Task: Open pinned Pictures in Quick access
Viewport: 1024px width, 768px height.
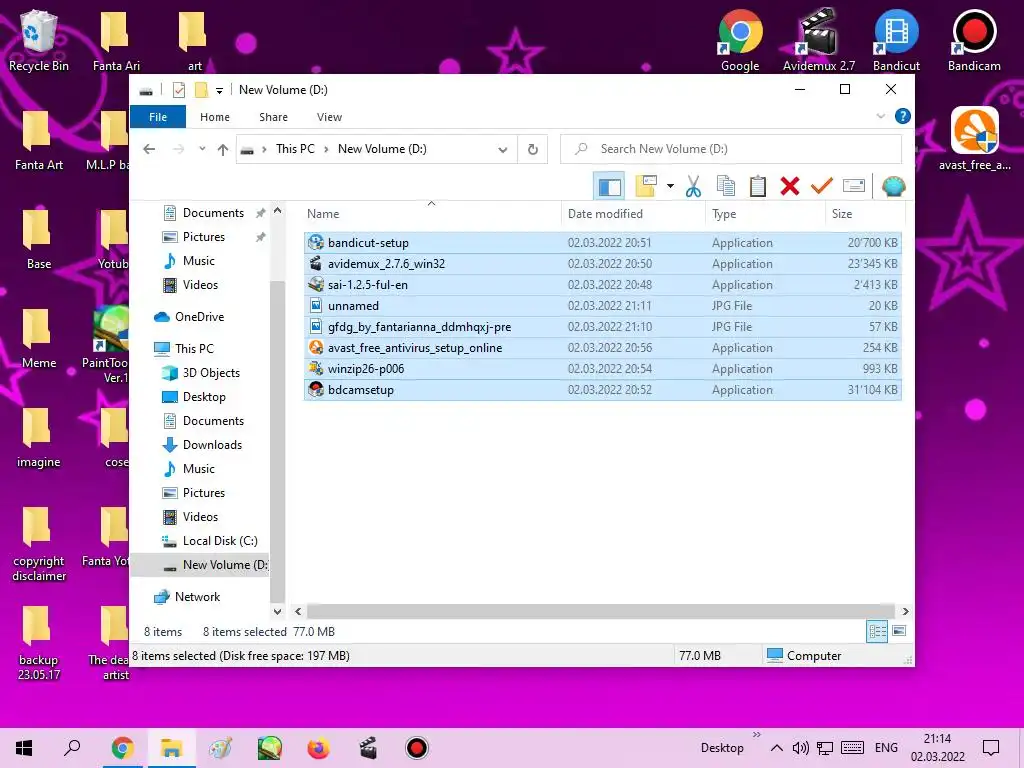Action: 202,237
